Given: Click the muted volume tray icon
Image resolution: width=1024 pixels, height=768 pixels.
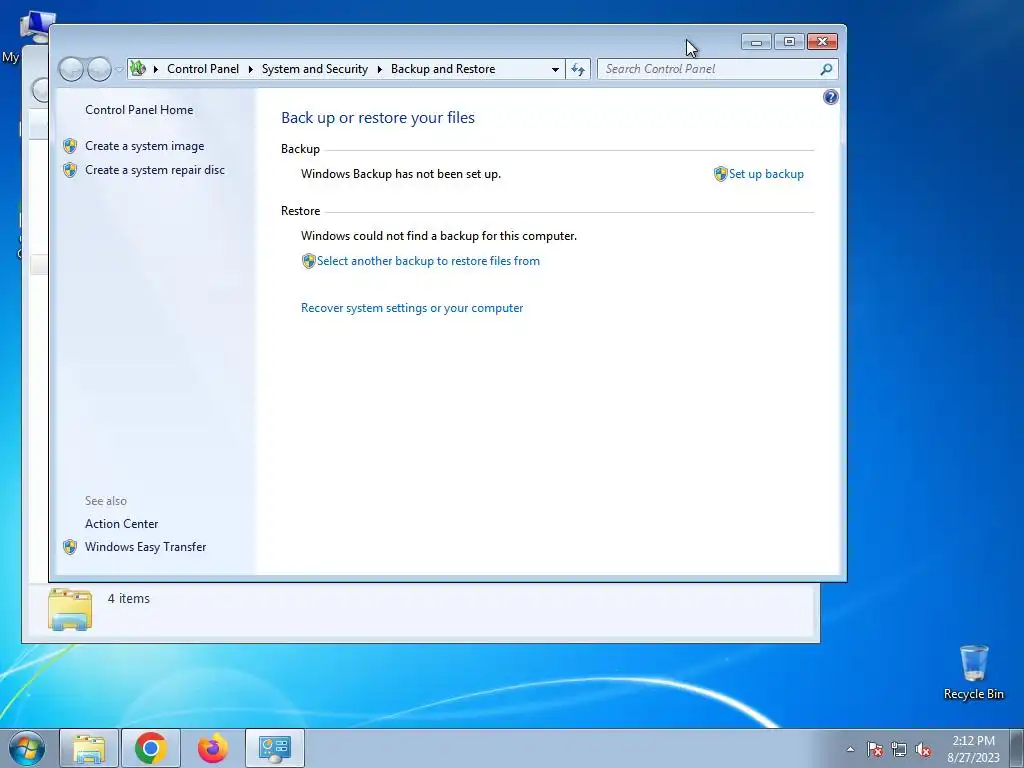Looking at the screenshot, I should pyautogui.click(x=923, y=749).
